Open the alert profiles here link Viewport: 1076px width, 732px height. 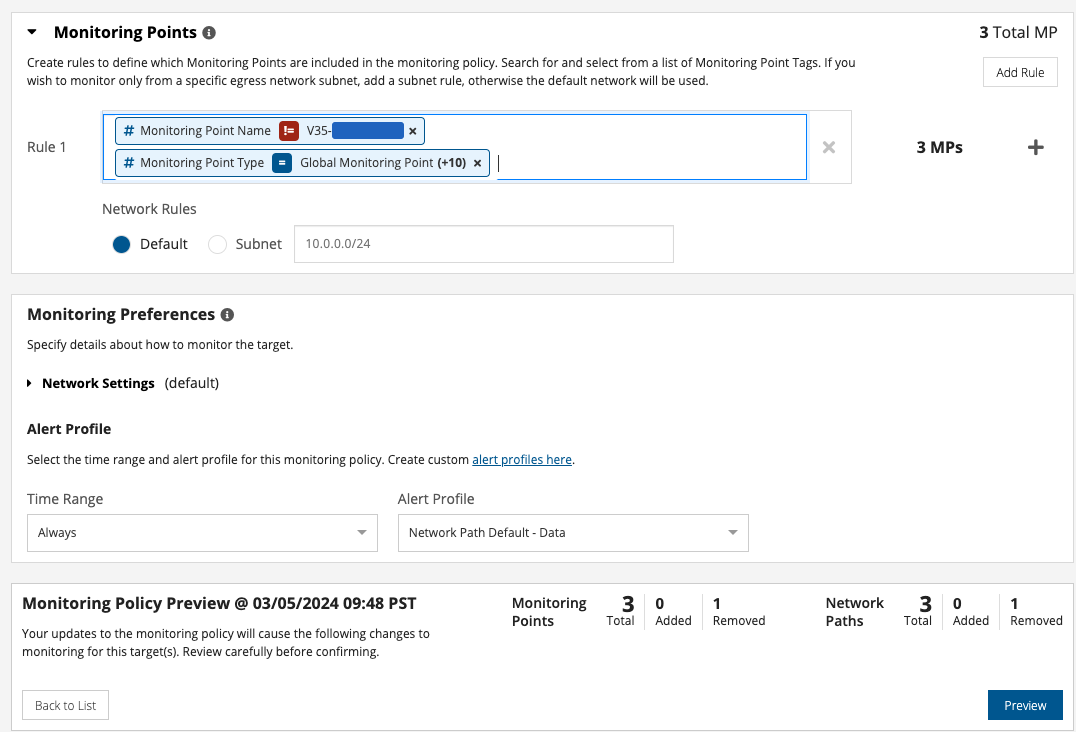click(522, 460)
